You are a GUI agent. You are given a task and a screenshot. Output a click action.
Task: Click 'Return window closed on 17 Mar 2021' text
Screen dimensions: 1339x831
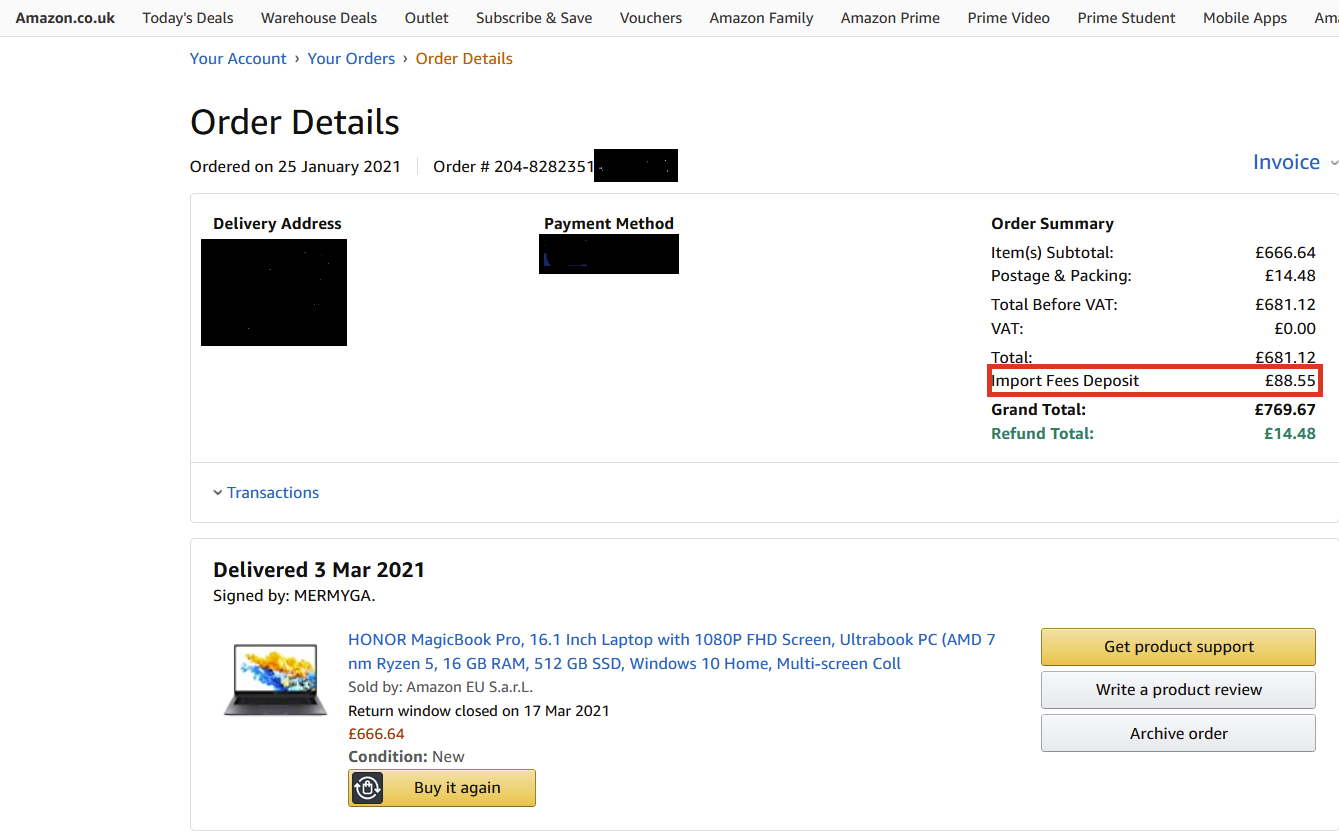(478, 711)
